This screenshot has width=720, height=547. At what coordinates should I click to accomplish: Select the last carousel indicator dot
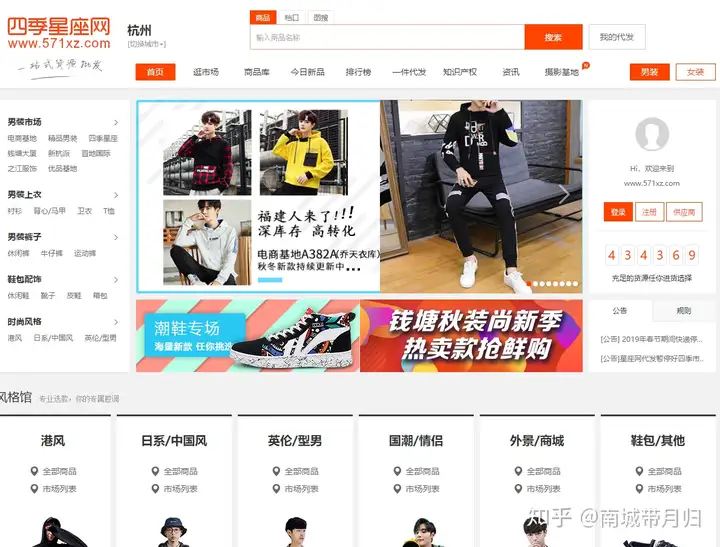[x=575, y=284]
